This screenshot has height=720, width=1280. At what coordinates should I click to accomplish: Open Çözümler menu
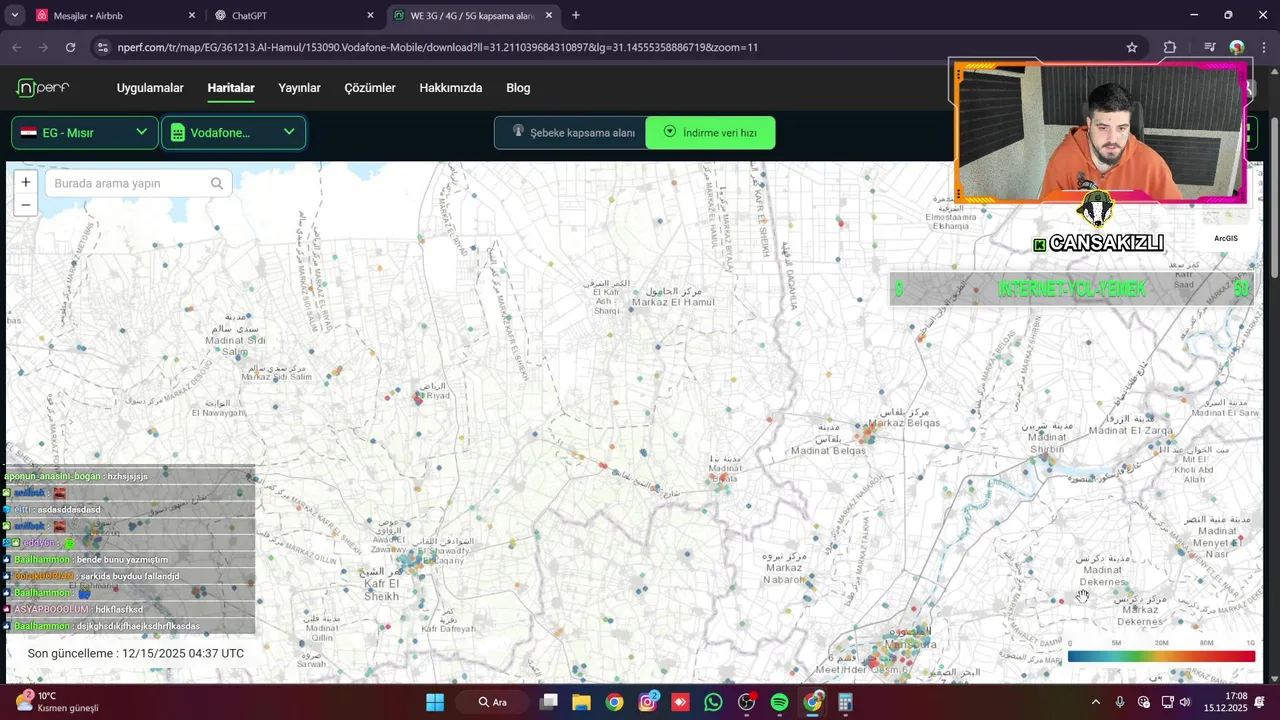pos(370,88)
